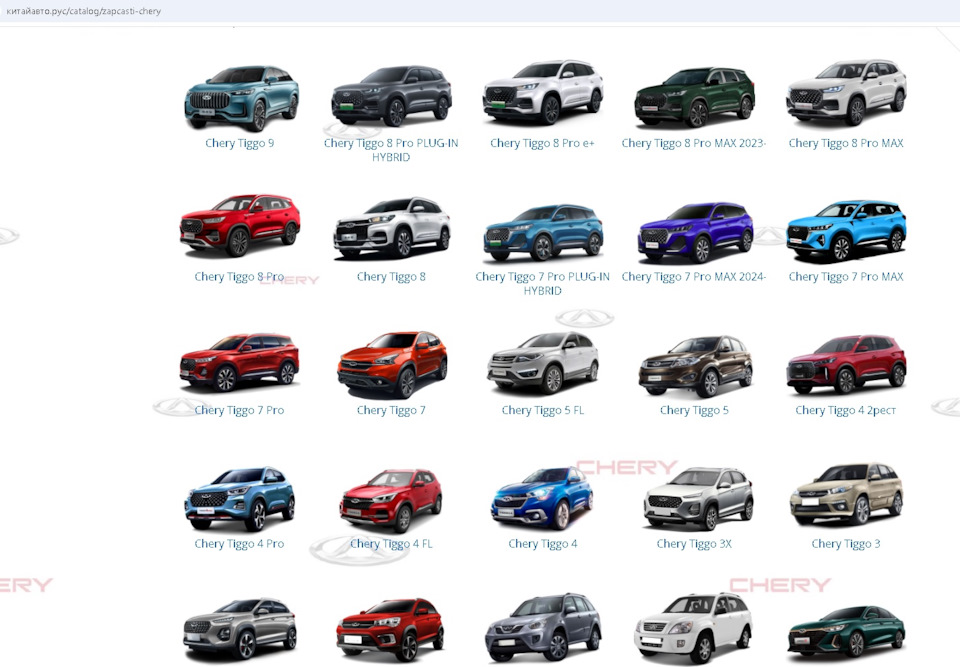Viewport: 960px width, 667px height.
Task: Open the Chery Tiggo 8 Pro e+ link
Action: 542,143
